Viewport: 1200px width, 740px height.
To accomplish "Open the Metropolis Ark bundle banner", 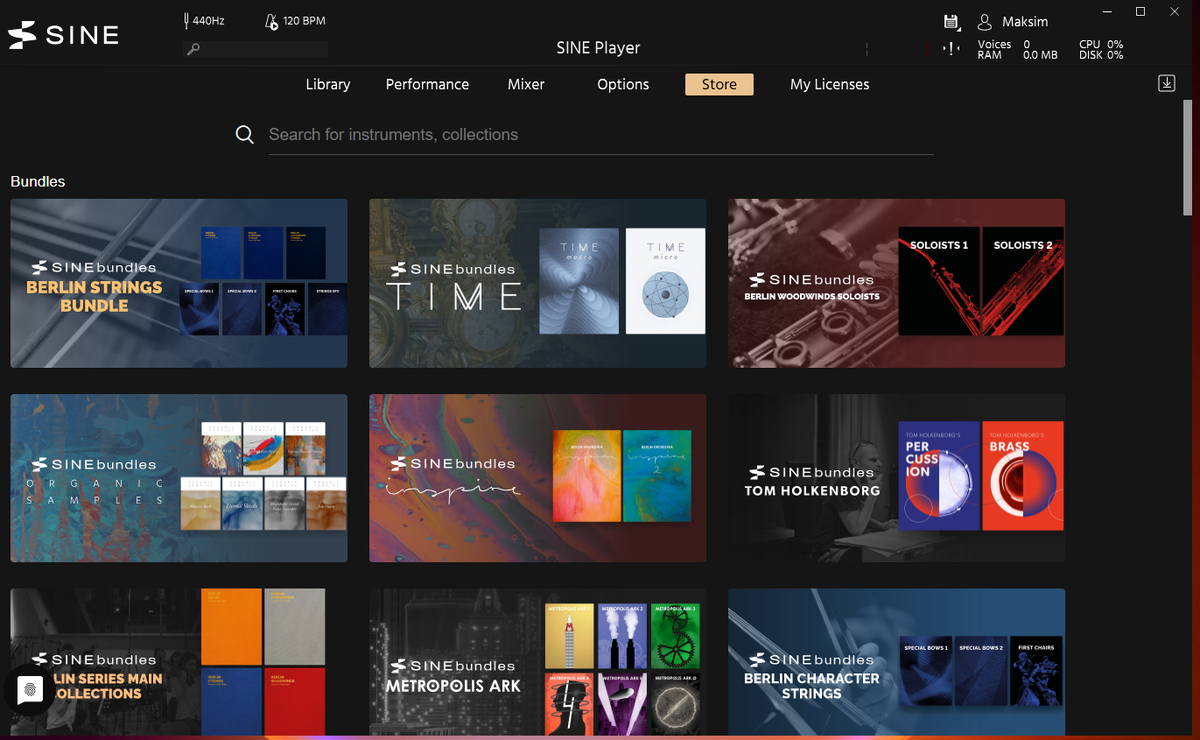I will click(538, 663).
